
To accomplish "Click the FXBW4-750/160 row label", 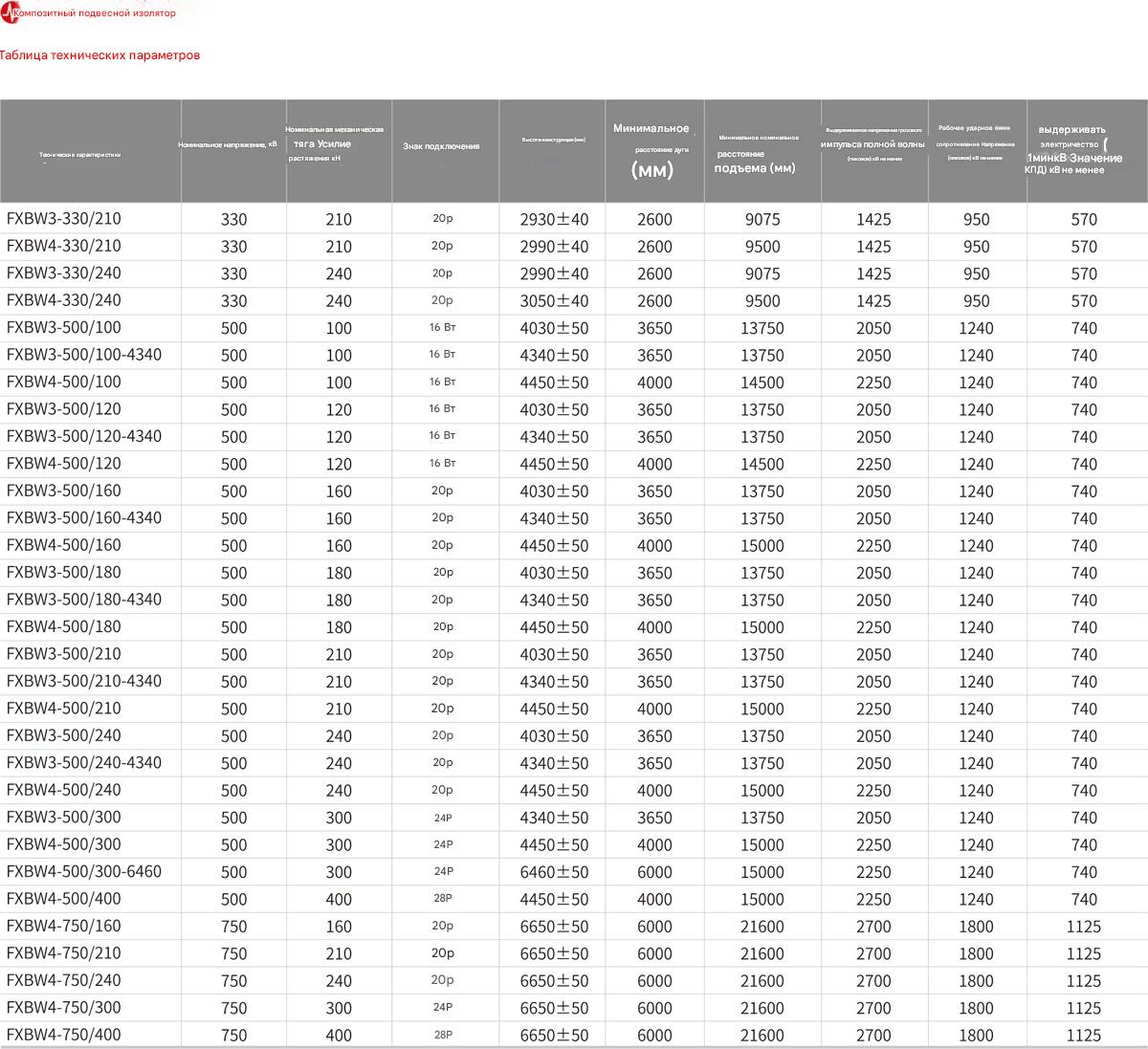I will [64, 927].
